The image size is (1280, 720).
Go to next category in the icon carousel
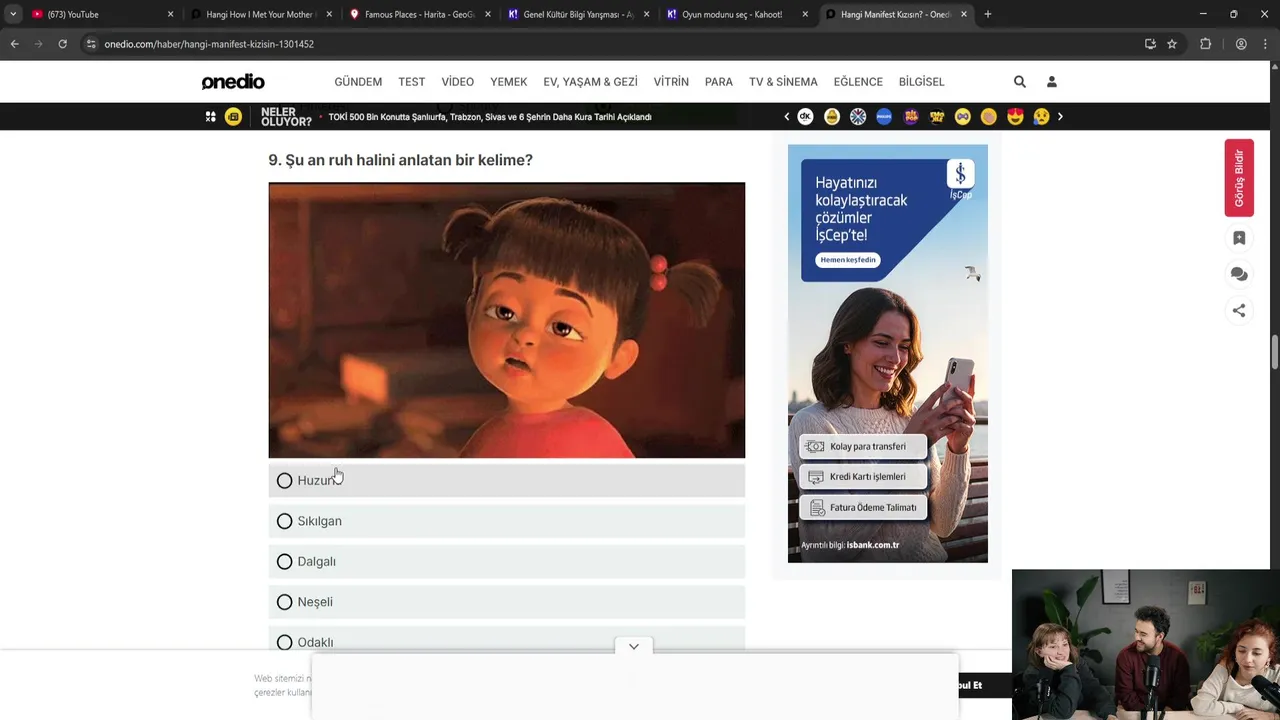[1060, 117]
